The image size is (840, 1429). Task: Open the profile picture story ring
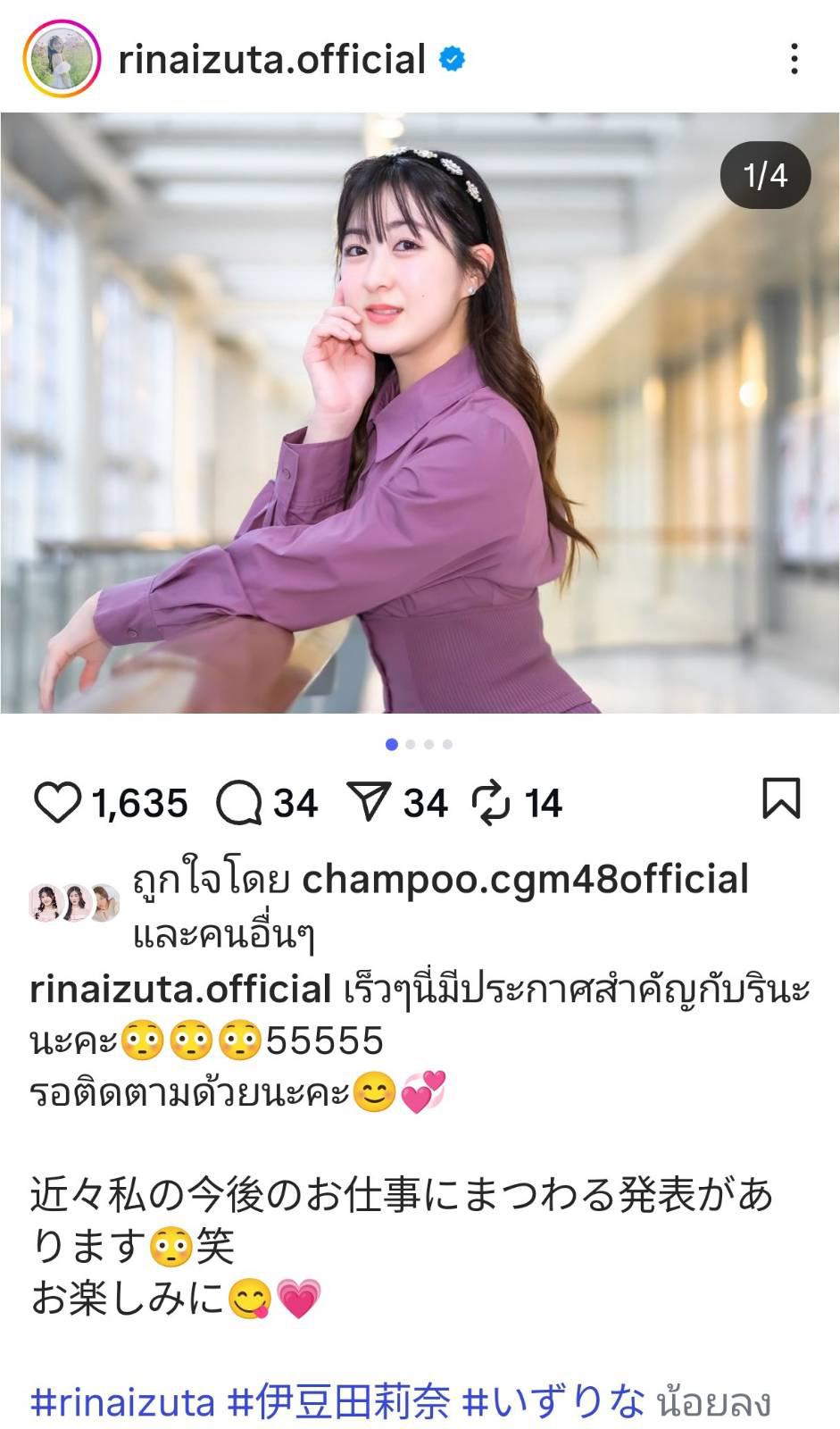[59, 60]
